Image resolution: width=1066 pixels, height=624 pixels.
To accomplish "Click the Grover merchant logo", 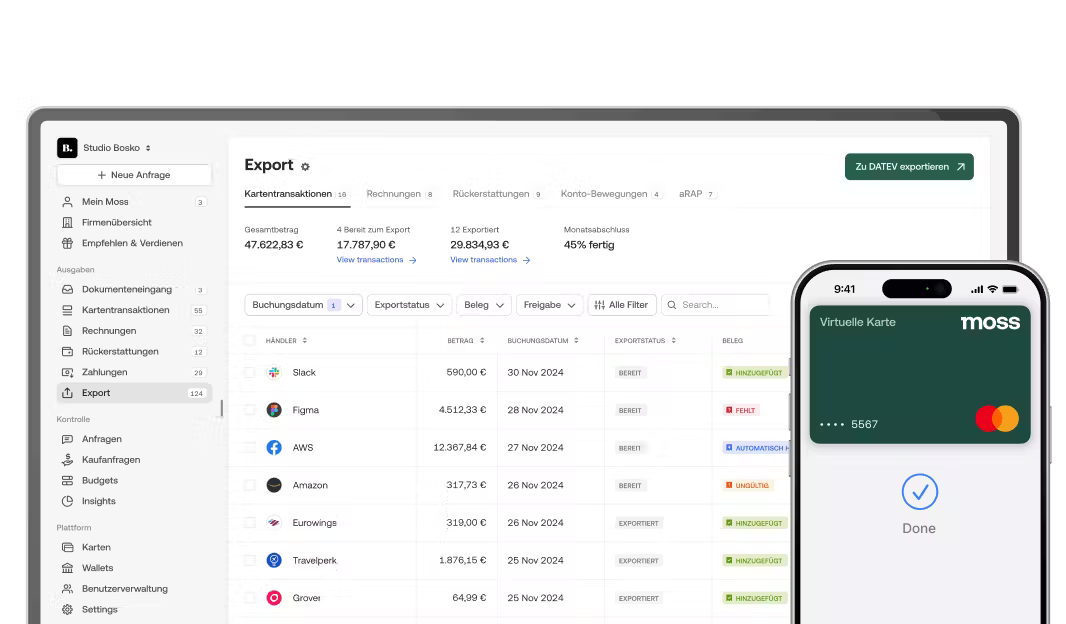I will click(274, 597).
